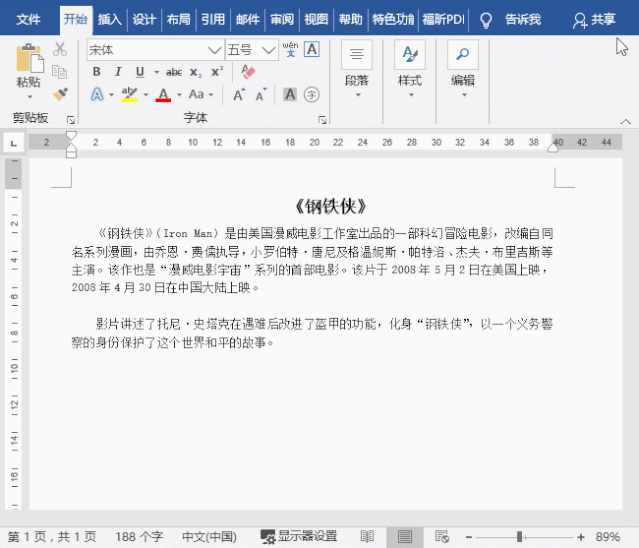The height and width of the screenshot is (548, 639).
Task: Click the language 中文(中国) indicator
Action: [x=209, y=537]
